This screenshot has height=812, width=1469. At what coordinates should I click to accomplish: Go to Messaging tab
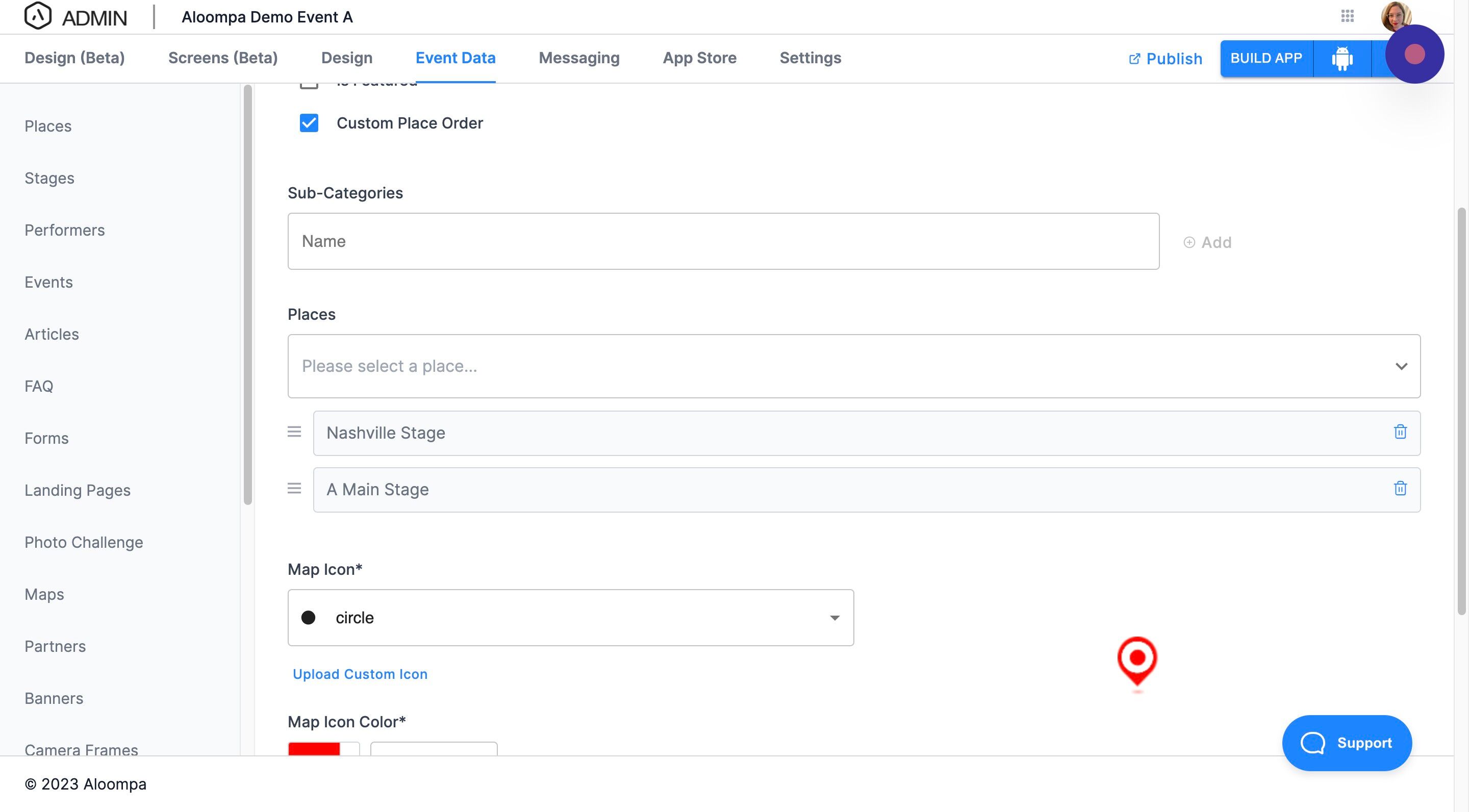click(579, 58)
